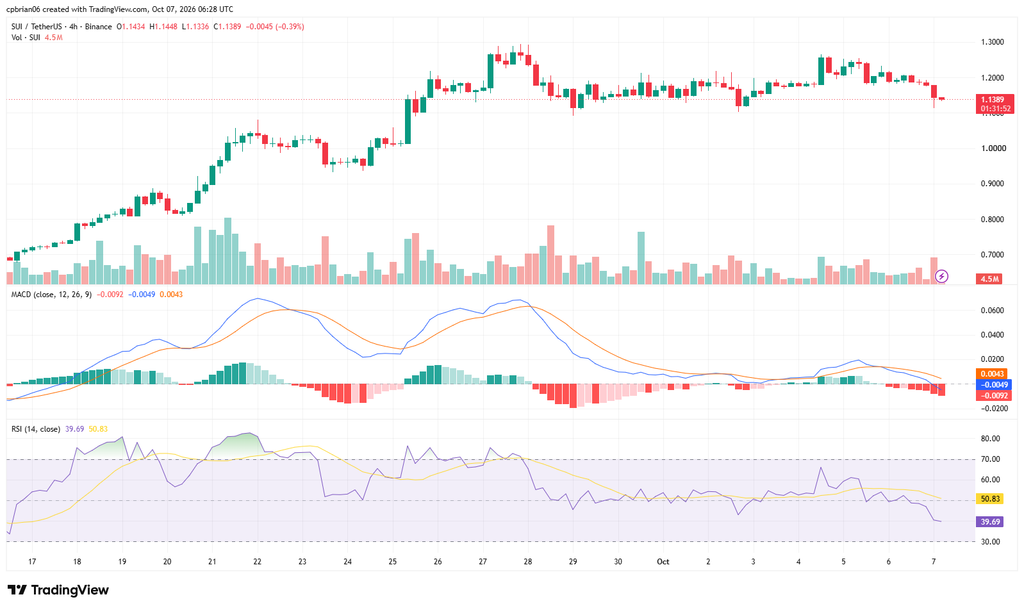Click date label 26 on the time axis
This screenshot has height=609, width=1024.
438,561
